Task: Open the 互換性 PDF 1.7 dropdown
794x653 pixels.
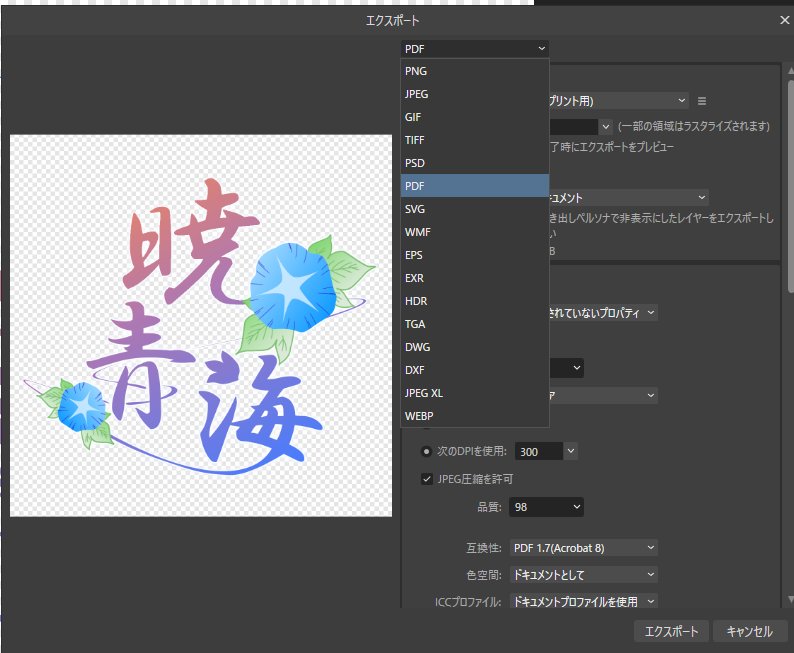Action: click(583, 548)
